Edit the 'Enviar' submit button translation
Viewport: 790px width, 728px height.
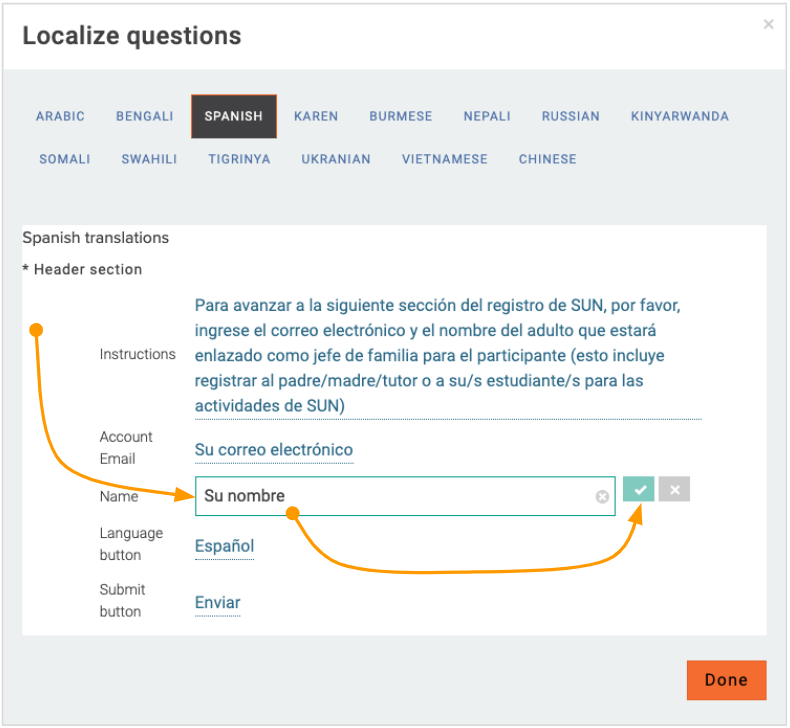pos(218,603)
